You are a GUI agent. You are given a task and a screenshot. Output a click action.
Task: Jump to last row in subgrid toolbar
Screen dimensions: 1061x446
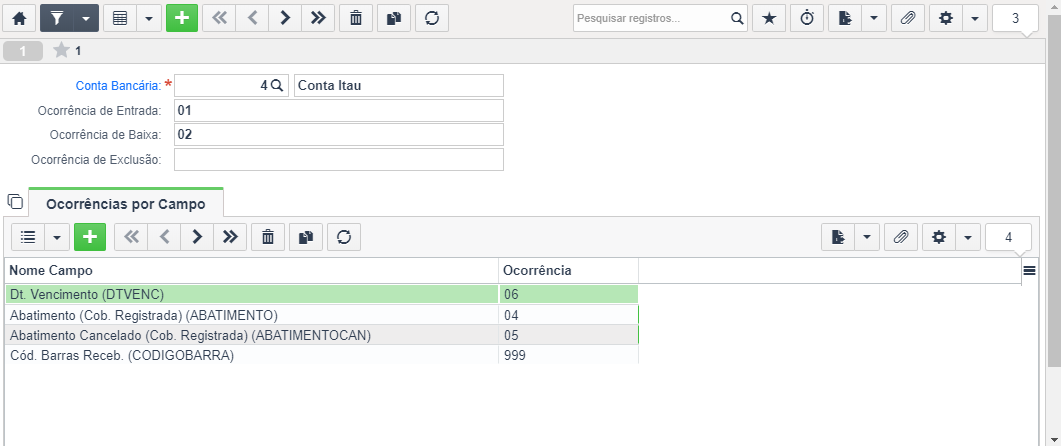click(230, 237)
